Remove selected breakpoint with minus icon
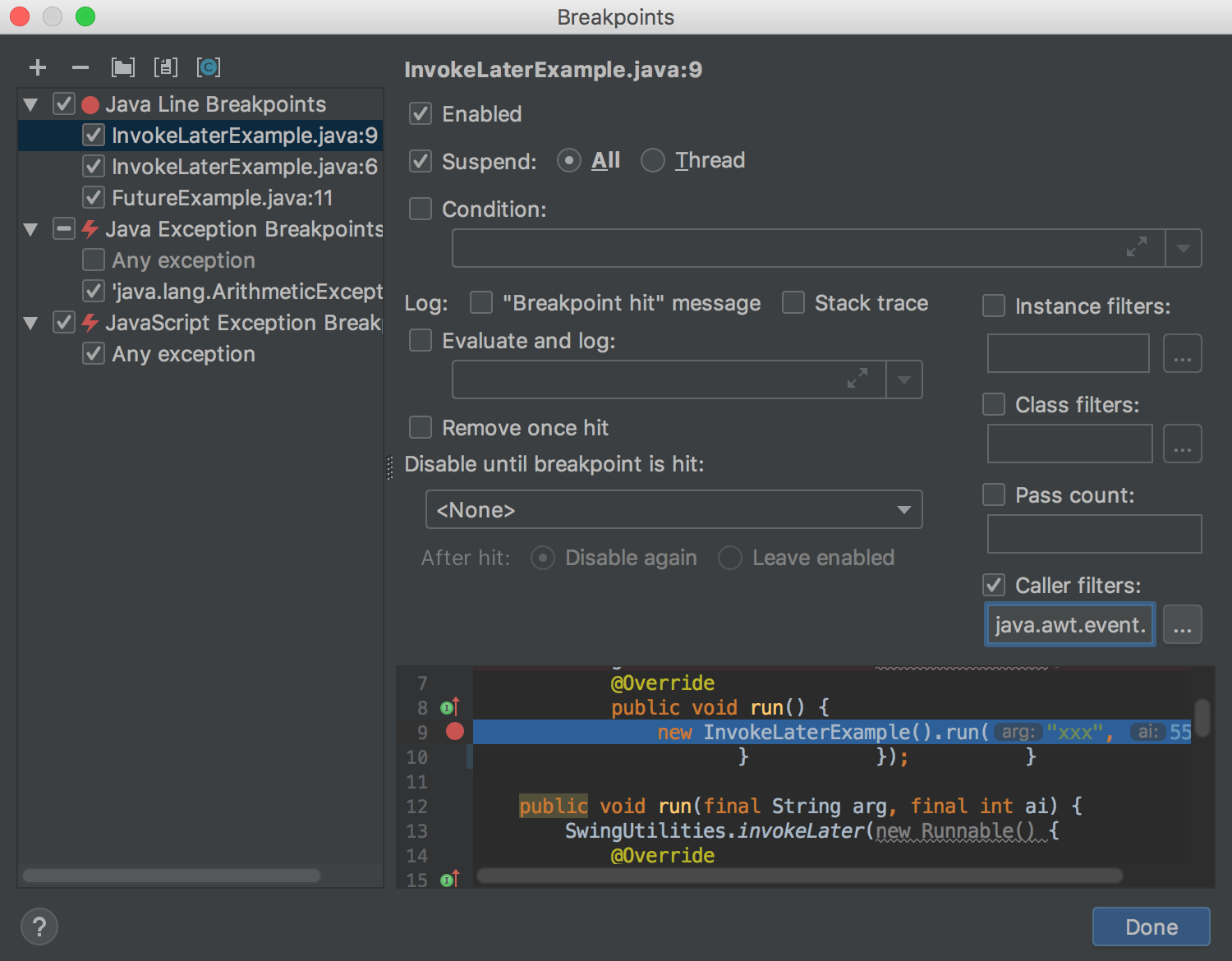This screenshot has height=961, width=1232. pyautogui.click(x=80, y=67)
